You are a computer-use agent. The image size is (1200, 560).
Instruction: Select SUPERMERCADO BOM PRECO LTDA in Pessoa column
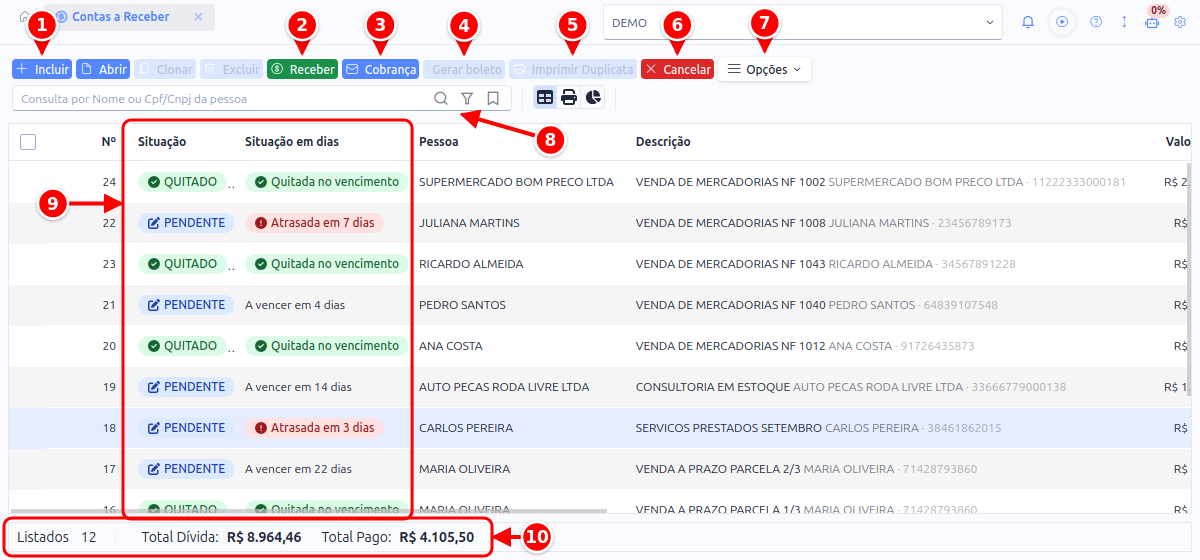click(516, 182)
